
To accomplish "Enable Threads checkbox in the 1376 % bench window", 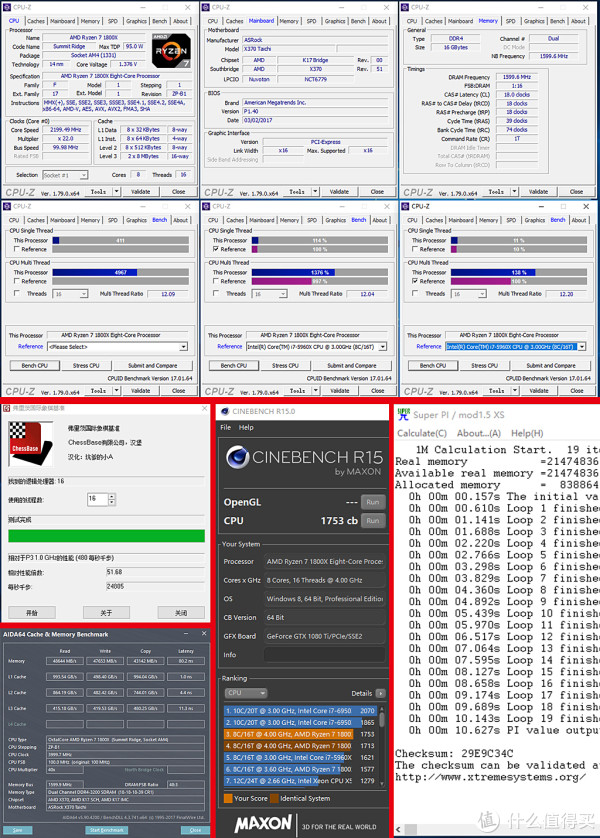I will (216, 293).
